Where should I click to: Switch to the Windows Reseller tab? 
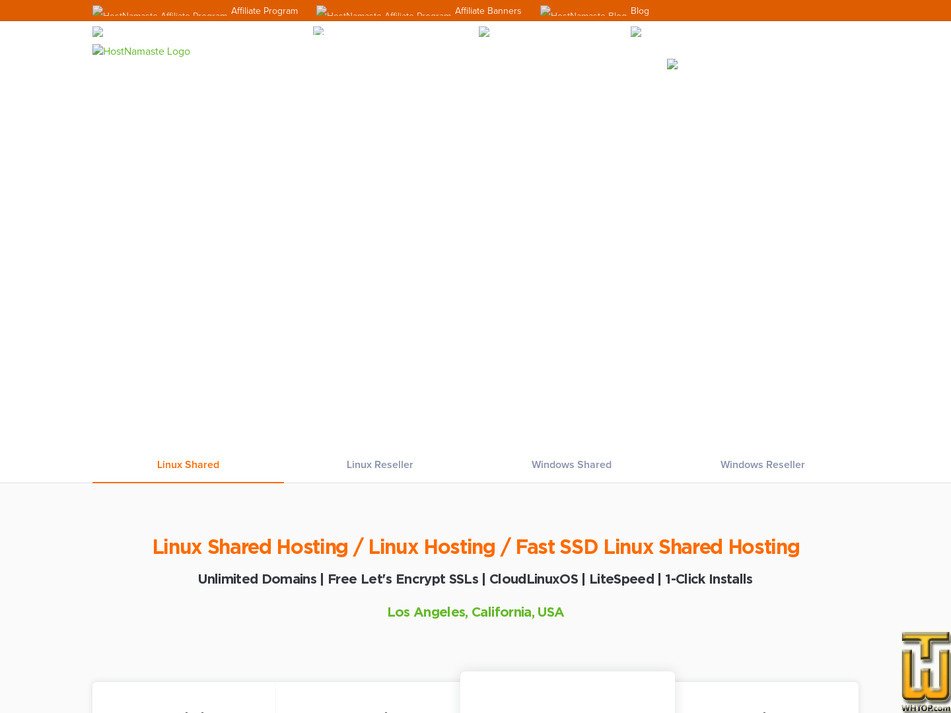coord(762,464)
